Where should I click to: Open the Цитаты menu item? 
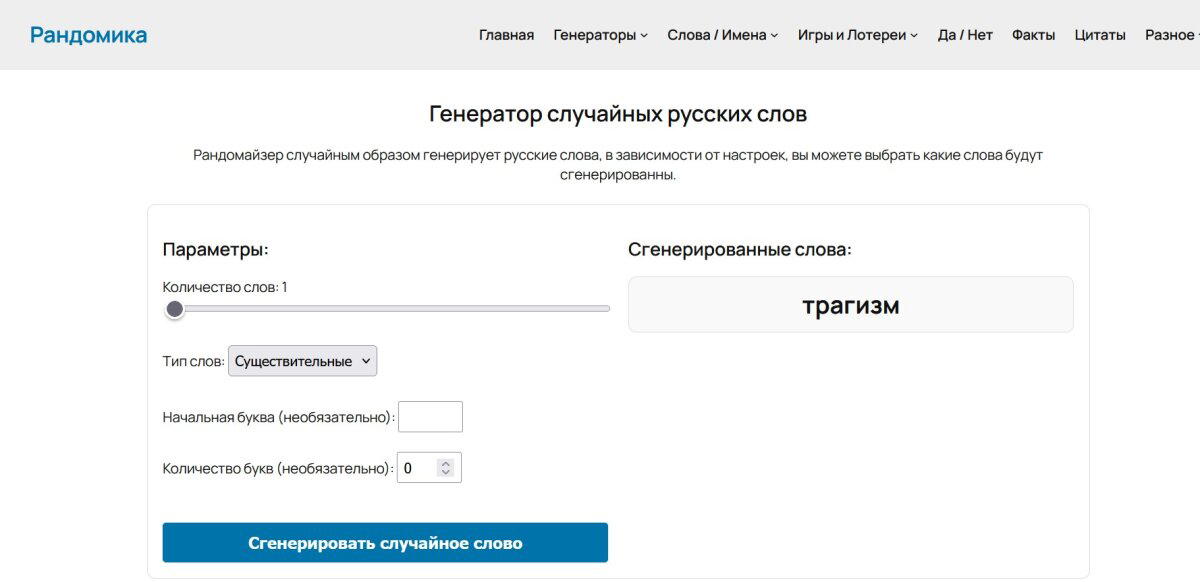pos(1100,35)
